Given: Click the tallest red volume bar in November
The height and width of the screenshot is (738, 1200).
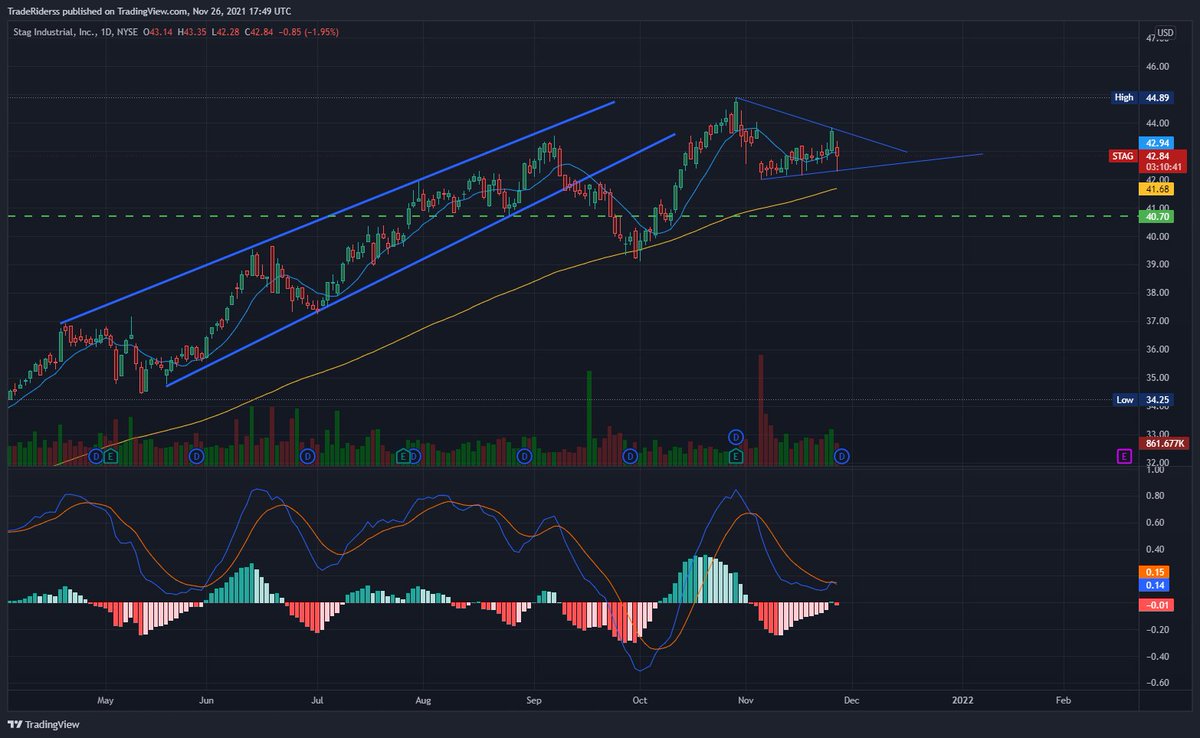Looking at the screenshot, I should (761, 410).
